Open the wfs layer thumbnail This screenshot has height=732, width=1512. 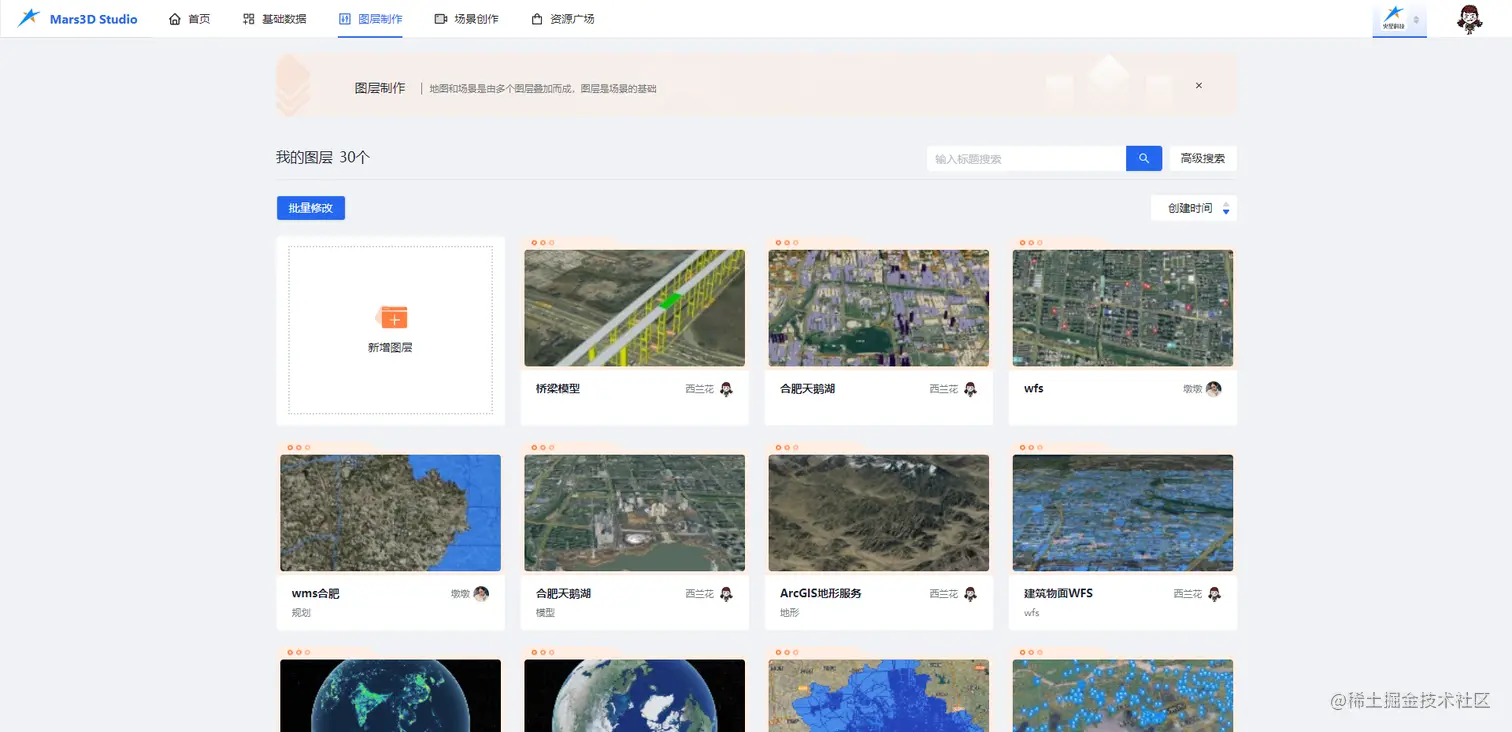coord(1123,308)
